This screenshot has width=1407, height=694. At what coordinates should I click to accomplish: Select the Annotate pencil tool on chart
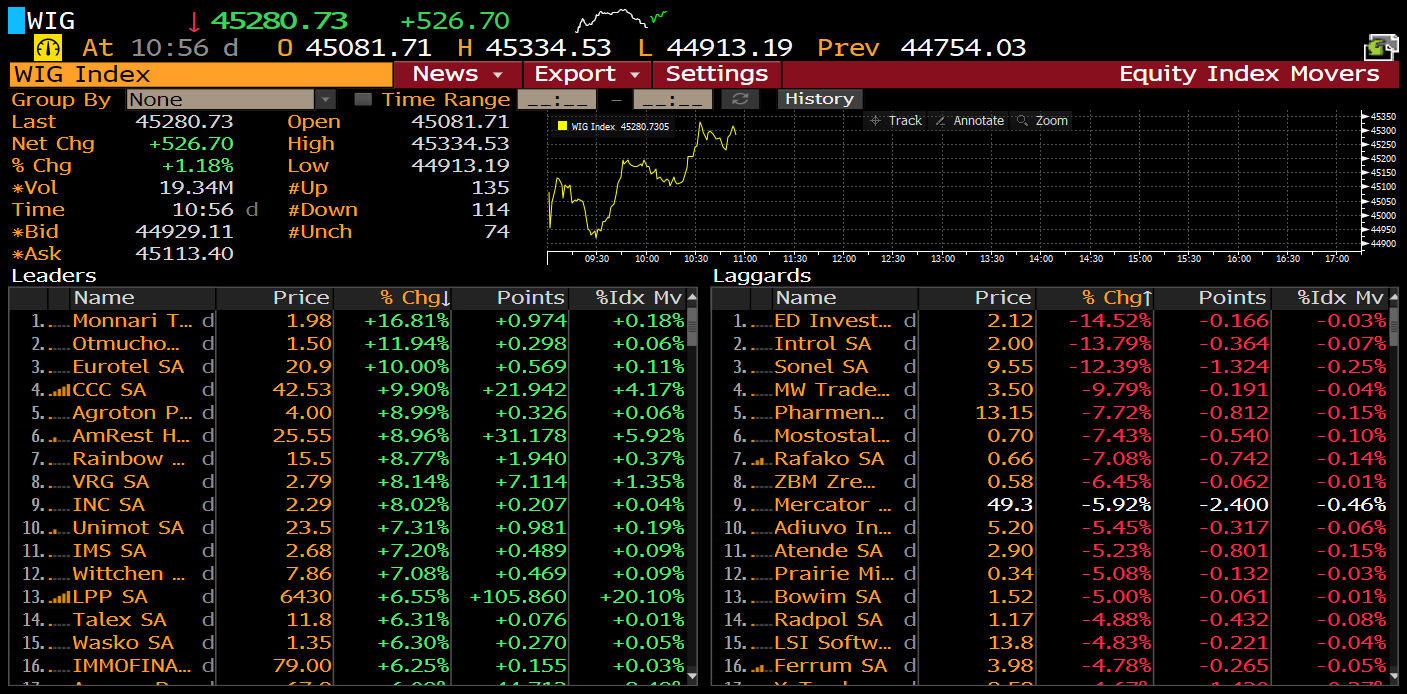[x=969, y=120]
